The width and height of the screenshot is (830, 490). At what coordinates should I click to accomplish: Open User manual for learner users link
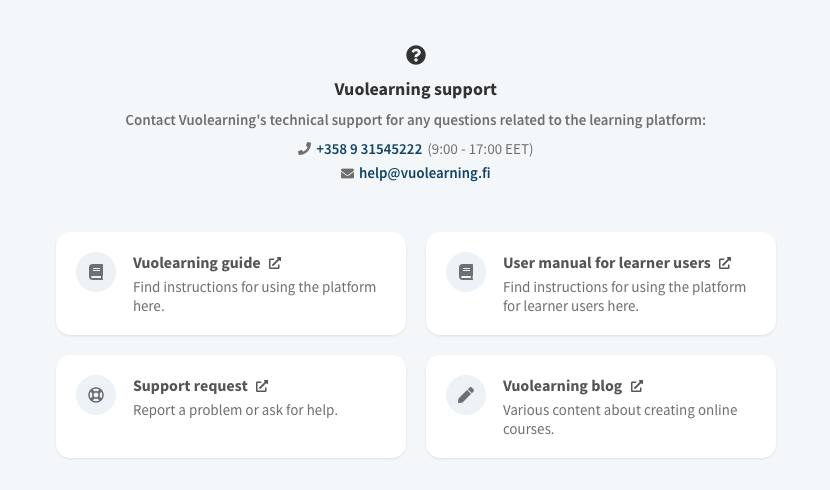coord(606,264)
